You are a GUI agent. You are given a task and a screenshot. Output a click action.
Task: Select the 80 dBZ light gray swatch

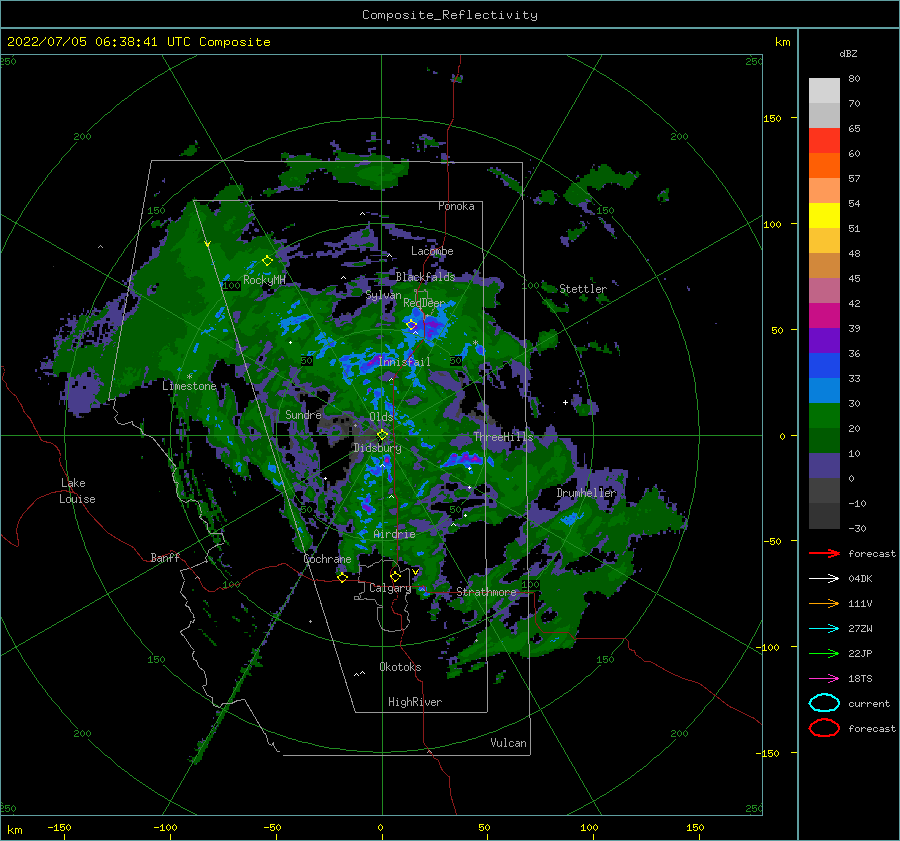point(824,90)
